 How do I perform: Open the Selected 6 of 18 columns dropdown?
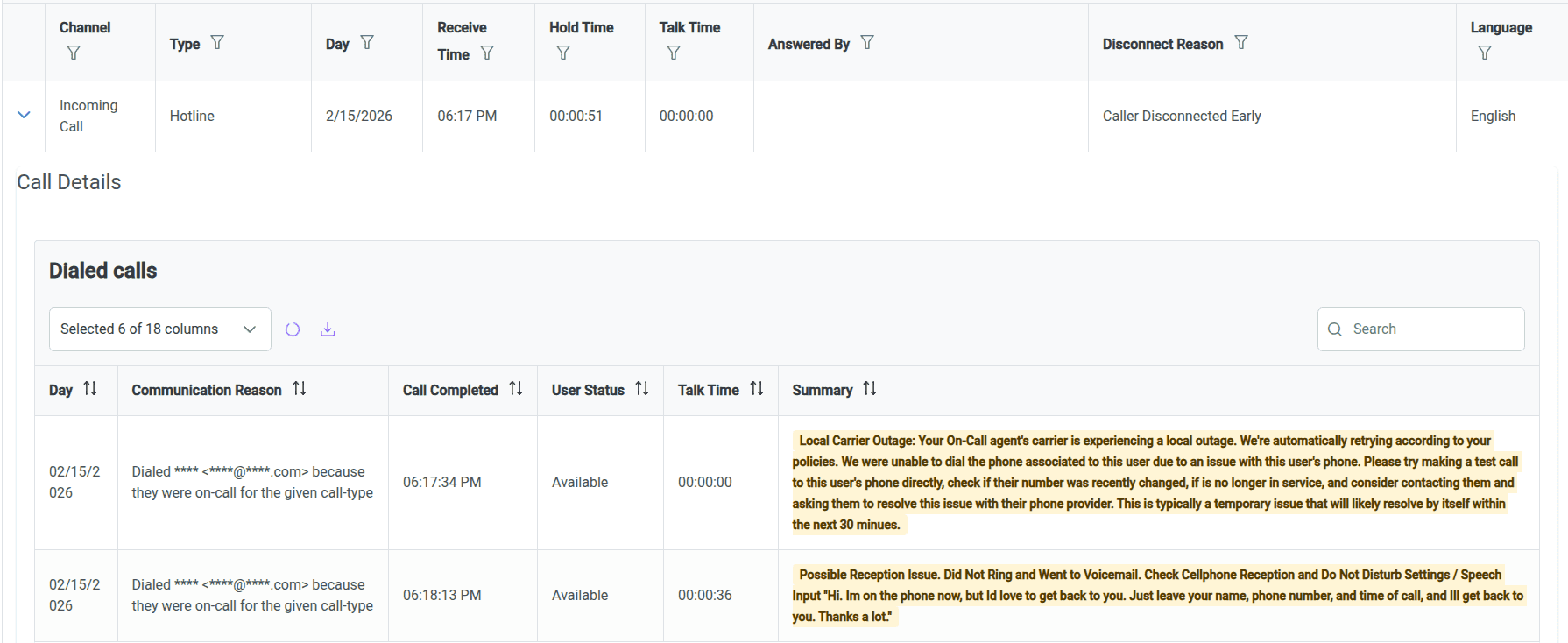coord(159,329)
